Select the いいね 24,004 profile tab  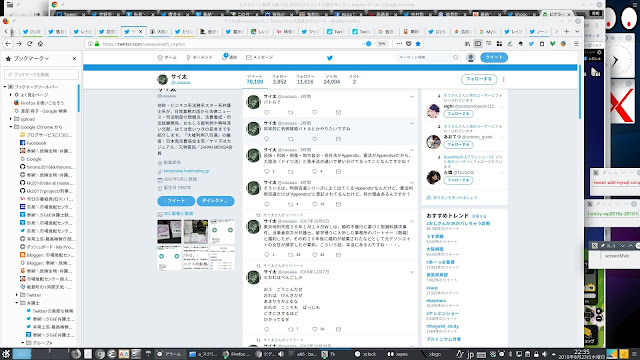point(331,80)
